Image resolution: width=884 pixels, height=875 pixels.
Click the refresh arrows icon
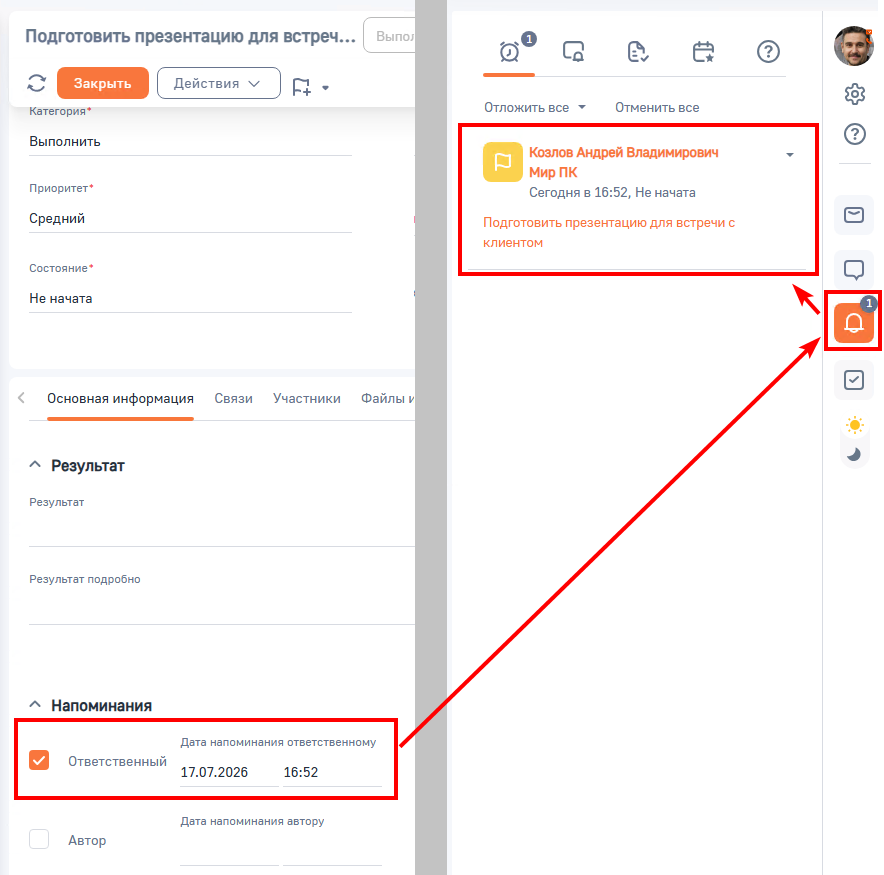pos(37,83)
